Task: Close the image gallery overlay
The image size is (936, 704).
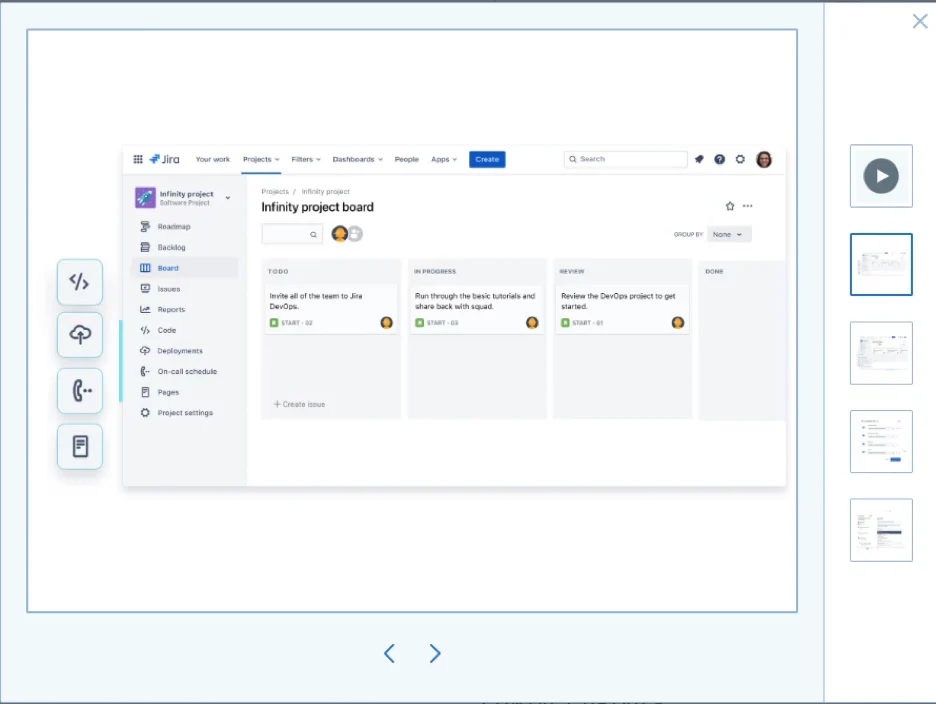Action: 920,21
